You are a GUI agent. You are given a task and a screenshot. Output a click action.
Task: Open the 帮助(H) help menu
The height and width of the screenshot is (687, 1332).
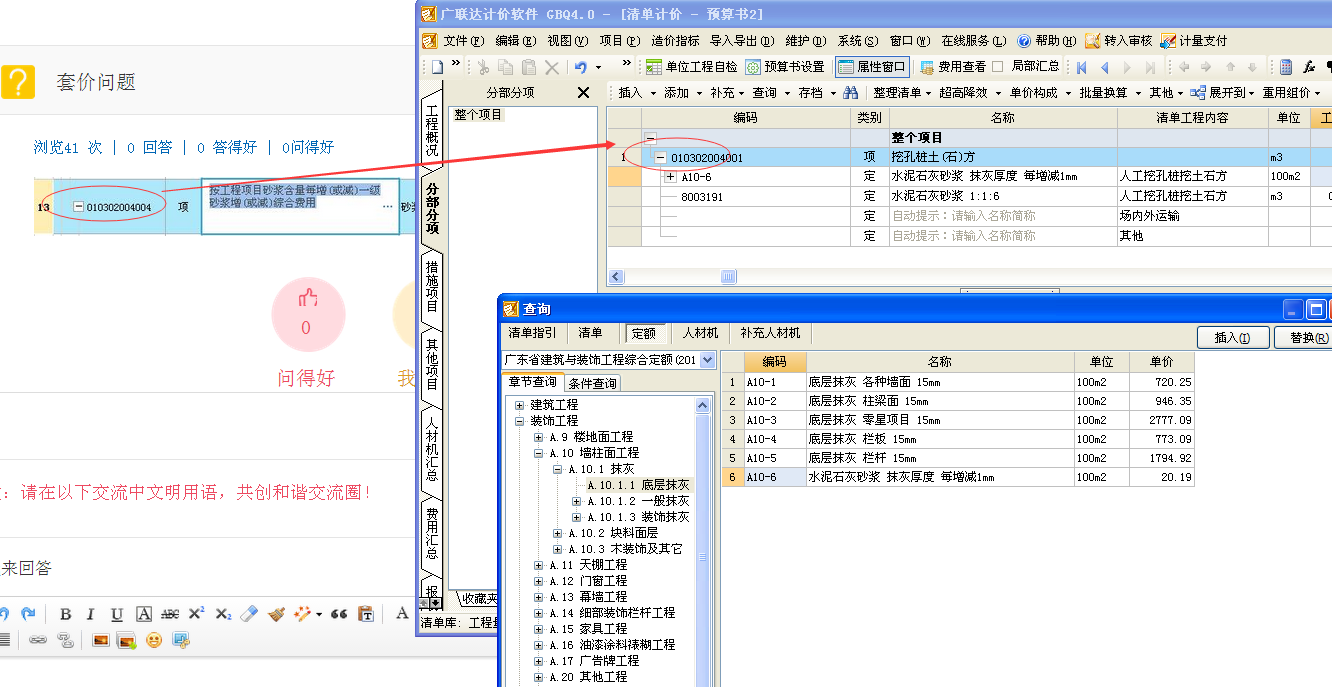point(1047,41)
